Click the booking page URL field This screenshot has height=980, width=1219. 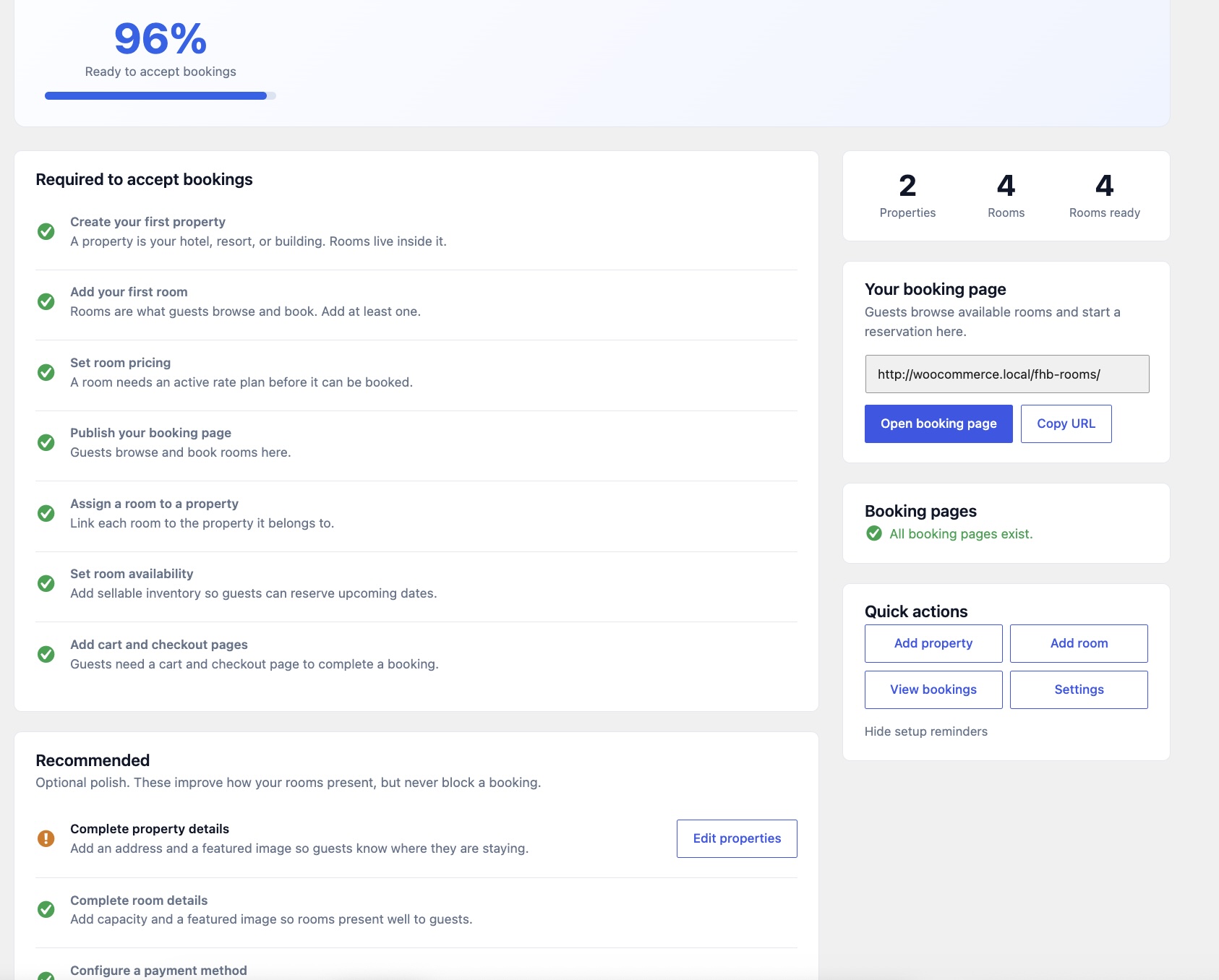click(x=1007, y=374)
